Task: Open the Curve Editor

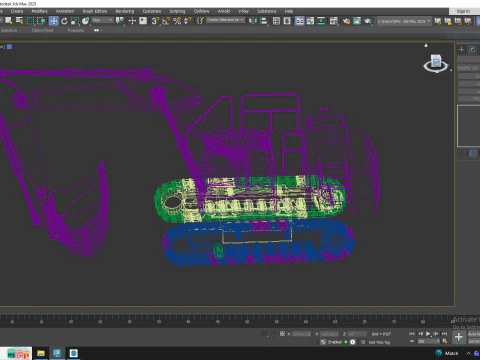Action: pyautogui.click(x=310, y=21)
